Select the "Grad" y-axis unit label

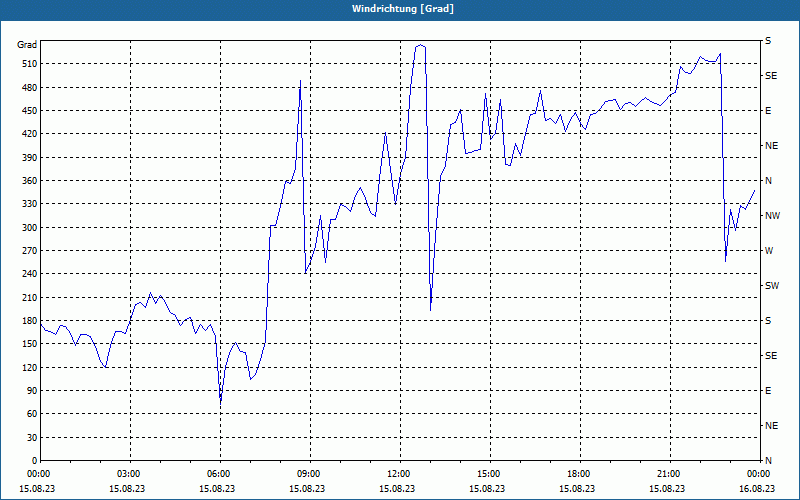click(x=27, y=45)
